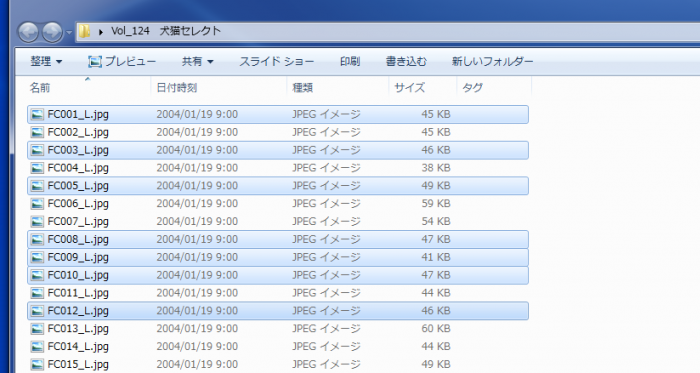Click the FC004_L.jpg file icon

pos(37,168)
